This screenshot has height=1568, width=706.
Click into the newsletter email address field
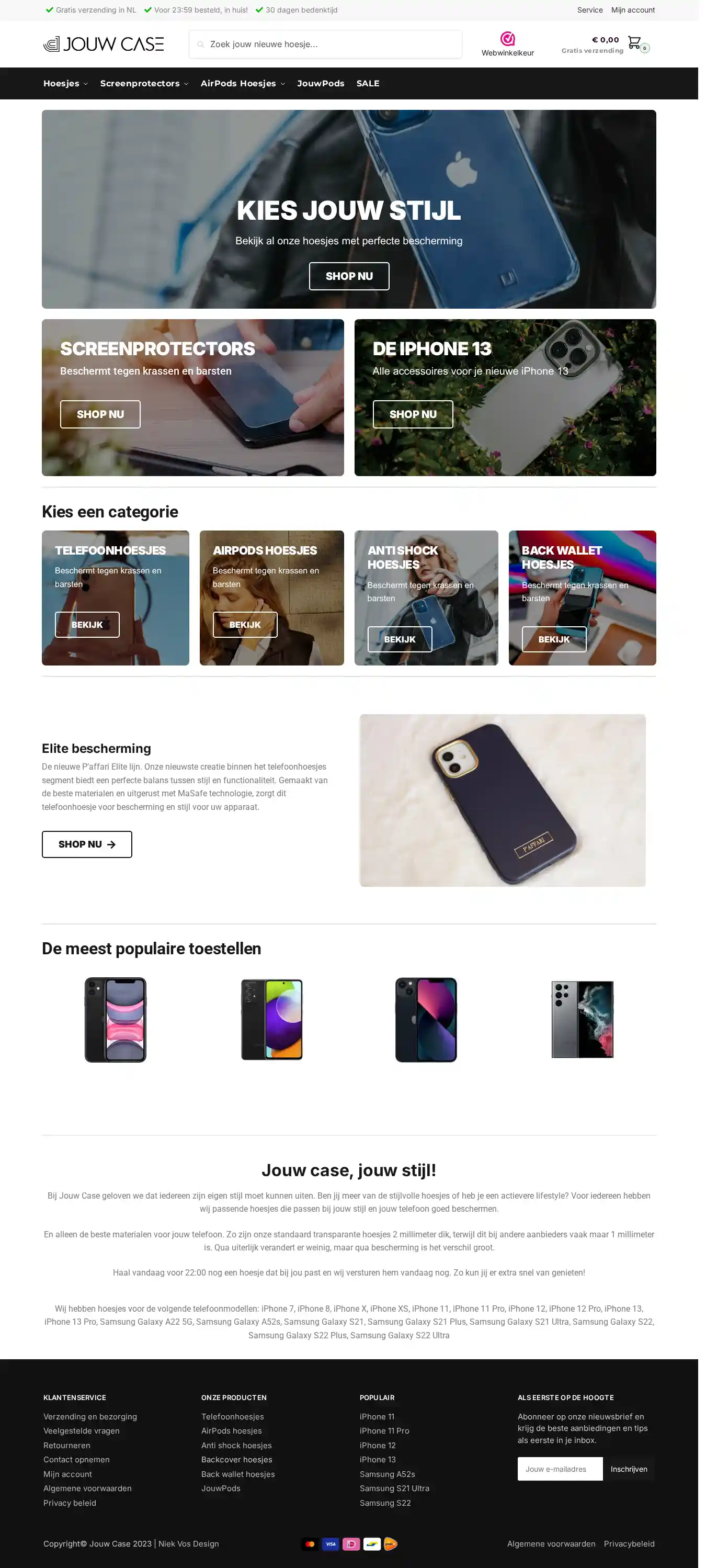click(560, 1469)
